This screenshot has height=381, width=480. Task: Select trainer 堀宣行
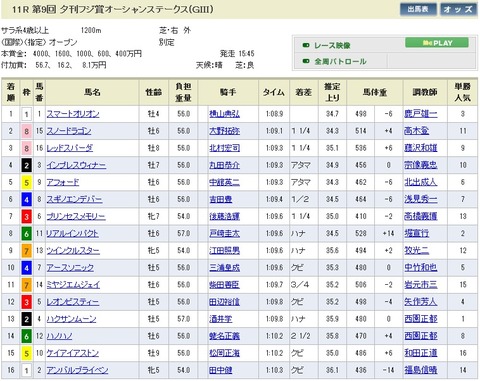pos(417,234)
